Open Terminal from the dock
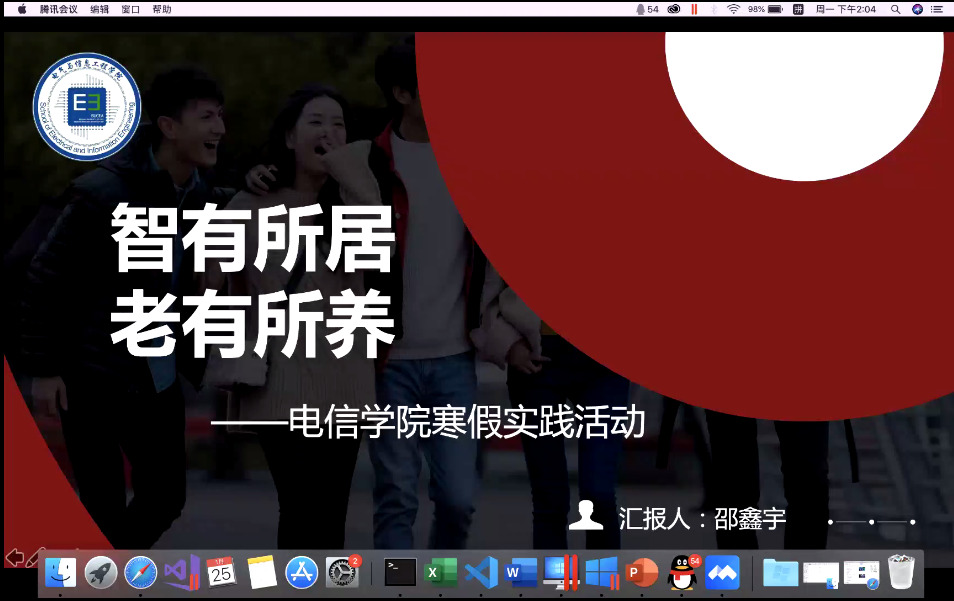This screenshot has width=954, height=601. pyautogui.click(x=400, y=573)
